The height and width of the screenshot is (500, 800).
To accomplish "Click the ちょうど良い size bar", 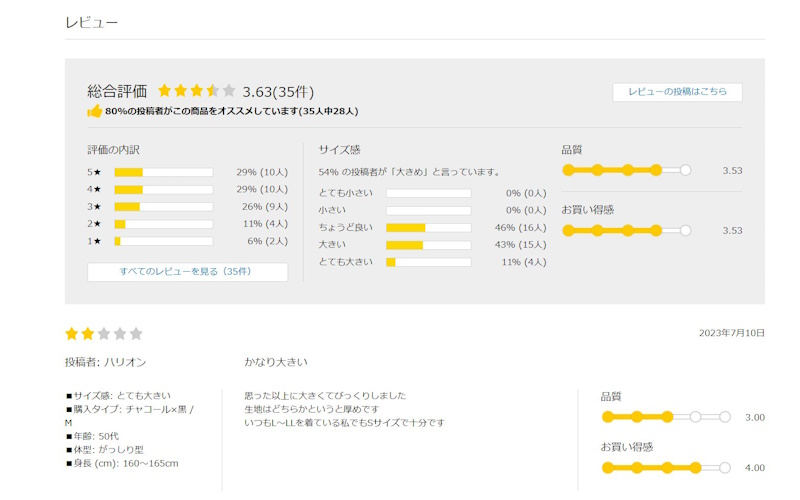I will [x=428, y=228].
